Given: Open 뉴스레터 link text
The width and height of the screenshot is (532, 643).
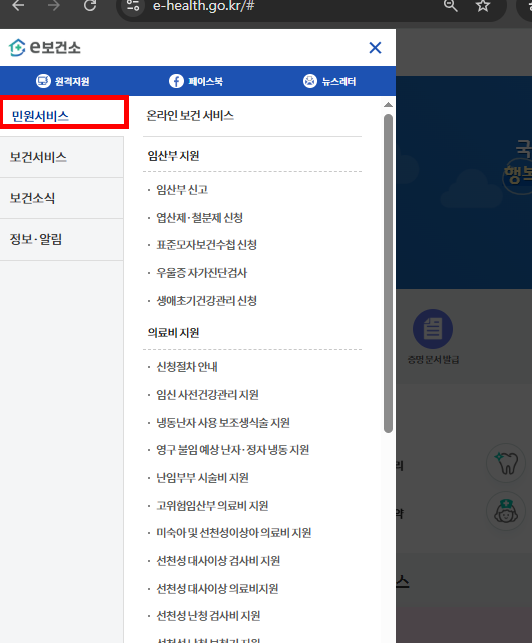Looking at the screenshot, I should [339, 81].
